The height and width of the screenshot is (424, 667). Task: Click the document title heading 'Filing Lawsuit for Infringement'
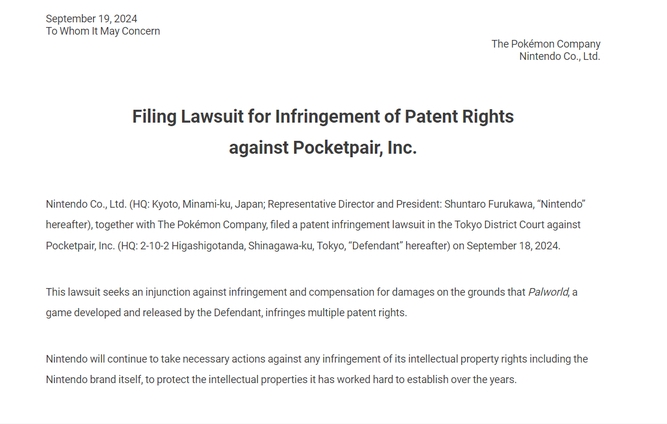click(x=323, y=117)
